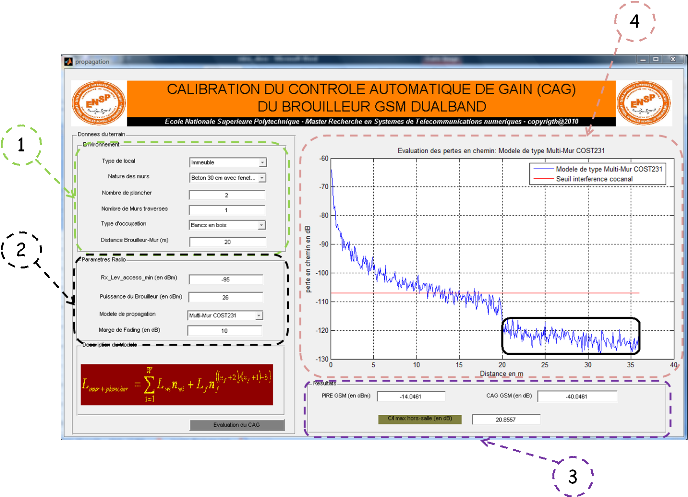
Task: Click the MATLAB icon in the propagation title bar
Action: tap(68, 62)
